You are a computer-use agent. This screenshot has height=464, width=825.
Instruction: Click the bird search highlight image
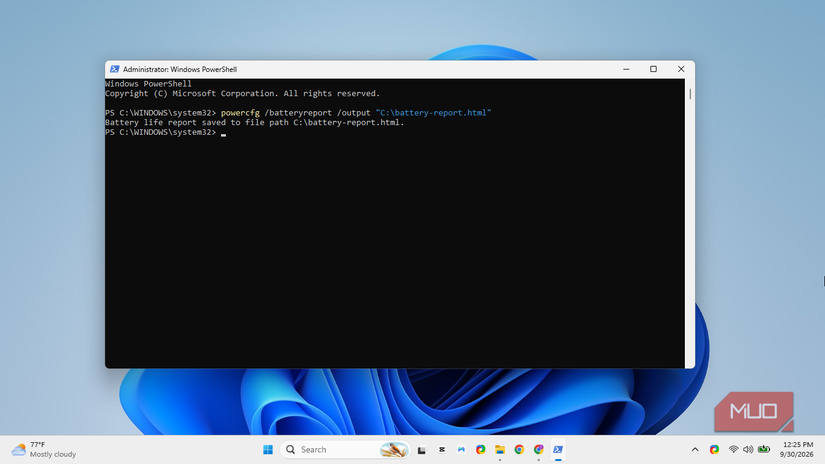[x=394, y=449]
